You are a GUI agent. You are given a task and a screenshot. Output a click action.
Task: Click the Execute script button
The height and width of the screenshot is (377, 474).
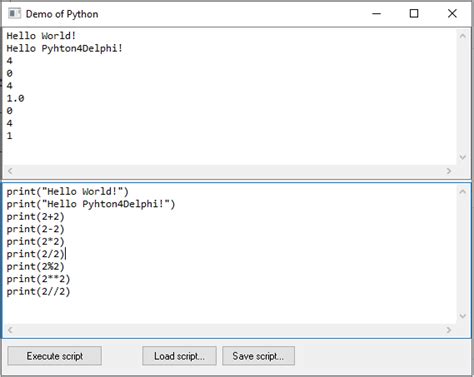[55, 356]
